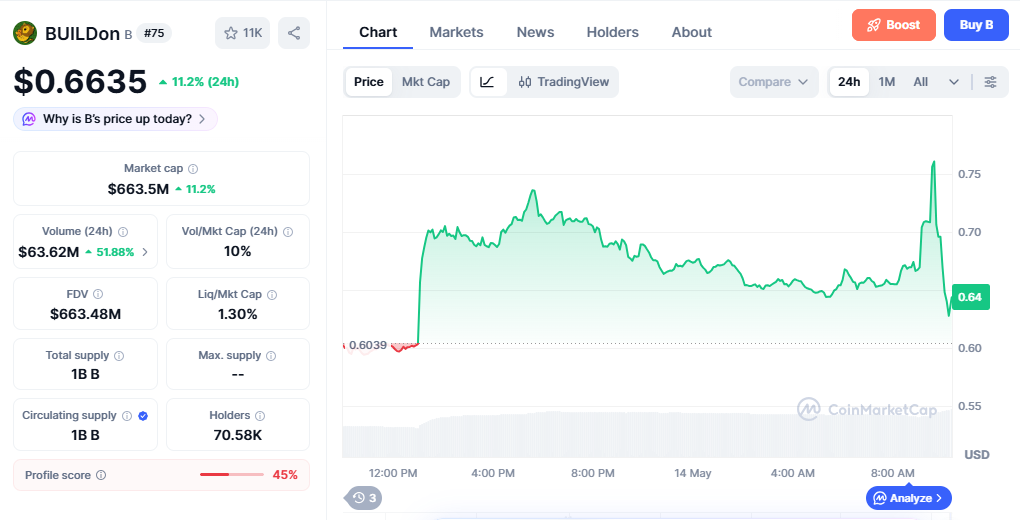Screen dimensions: 1020x520
Task: Click the chart history events badge showing 3
Action: (x=364, y=499)
